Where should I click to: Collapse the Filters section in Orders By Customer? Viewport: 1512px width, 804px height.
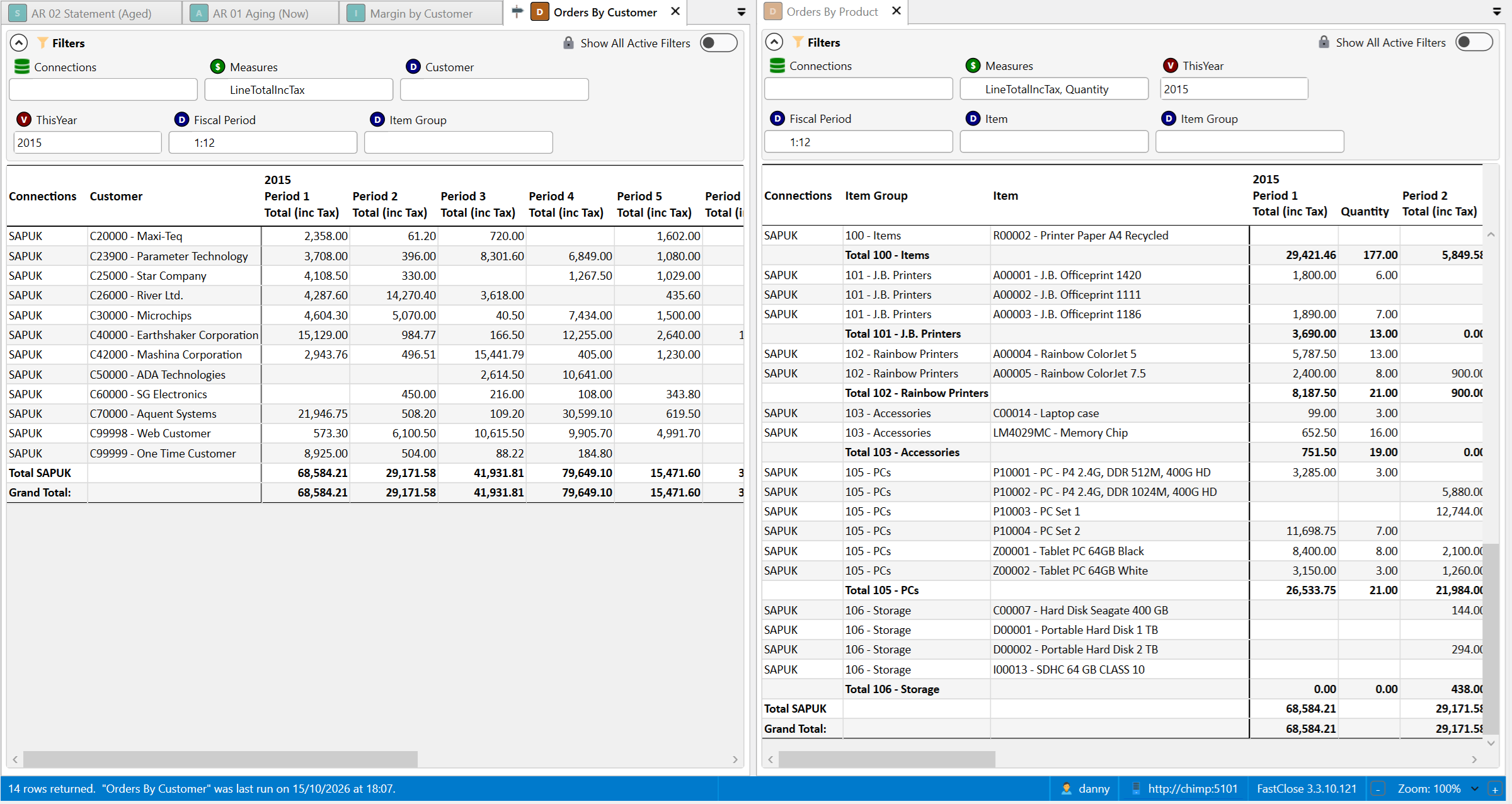19,42
